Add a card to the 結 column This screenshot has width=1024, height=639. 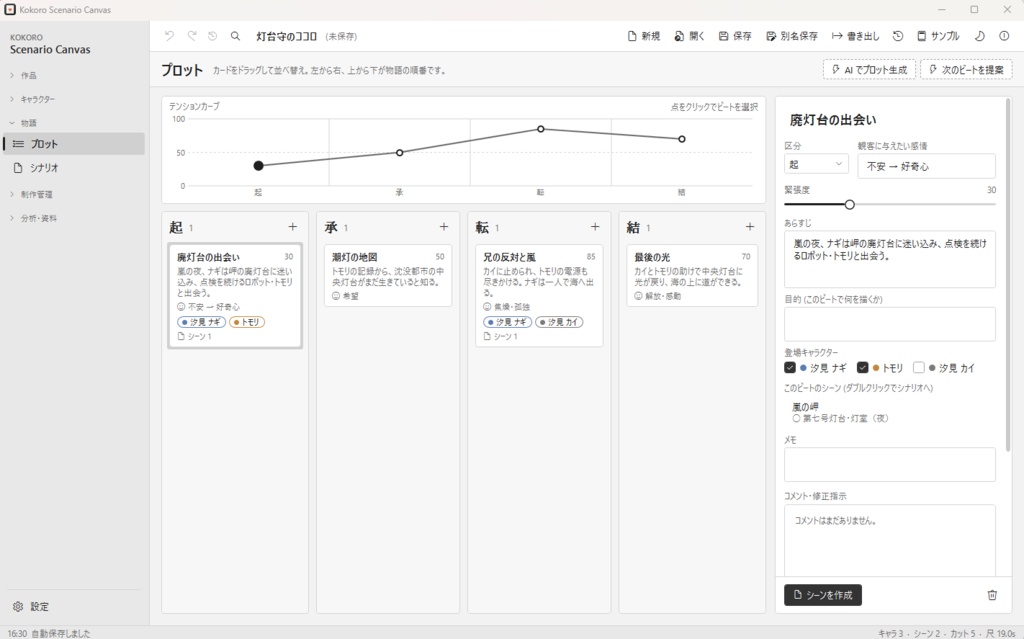[x=750, y=227]
